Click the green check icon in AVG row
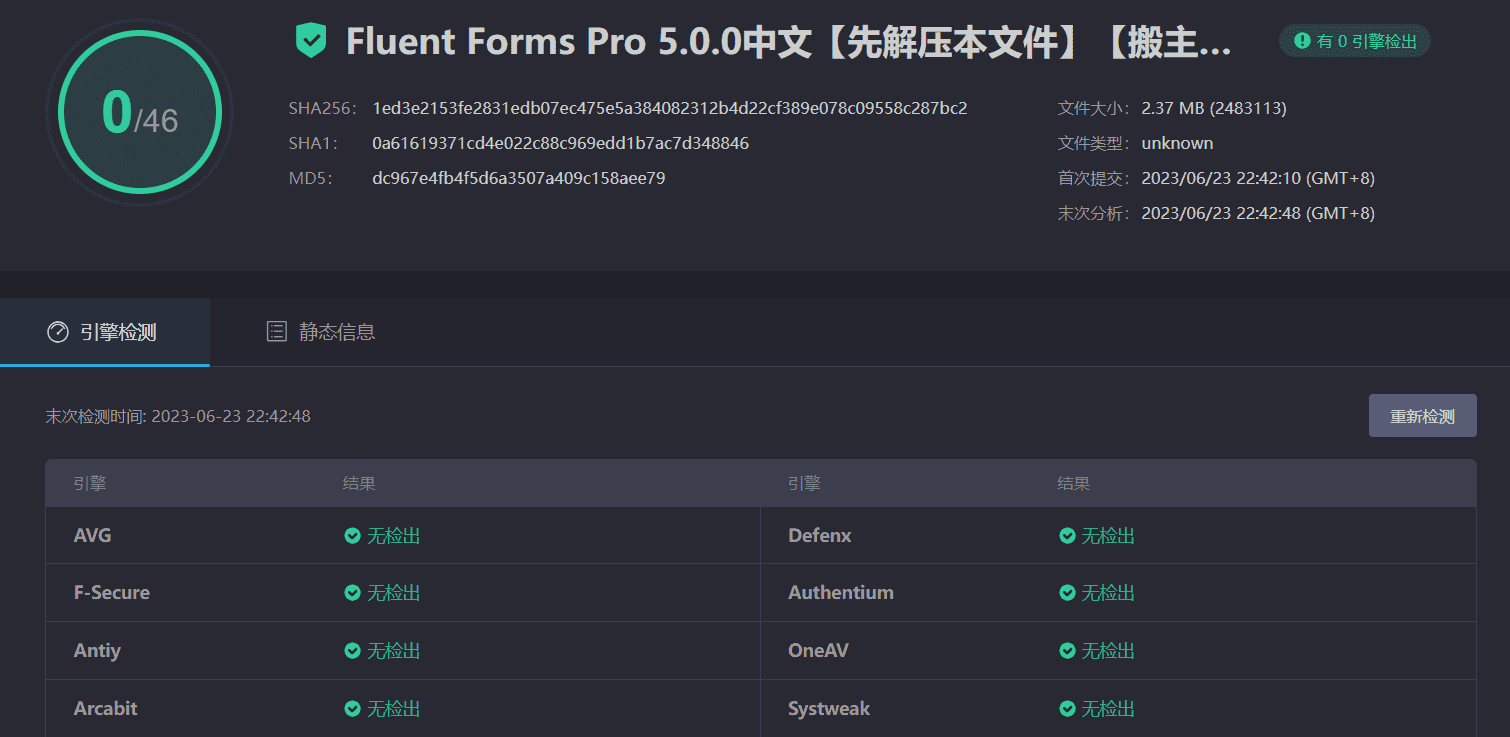The height and width of the screenshot is (737, 1510). tap(352, 536)
